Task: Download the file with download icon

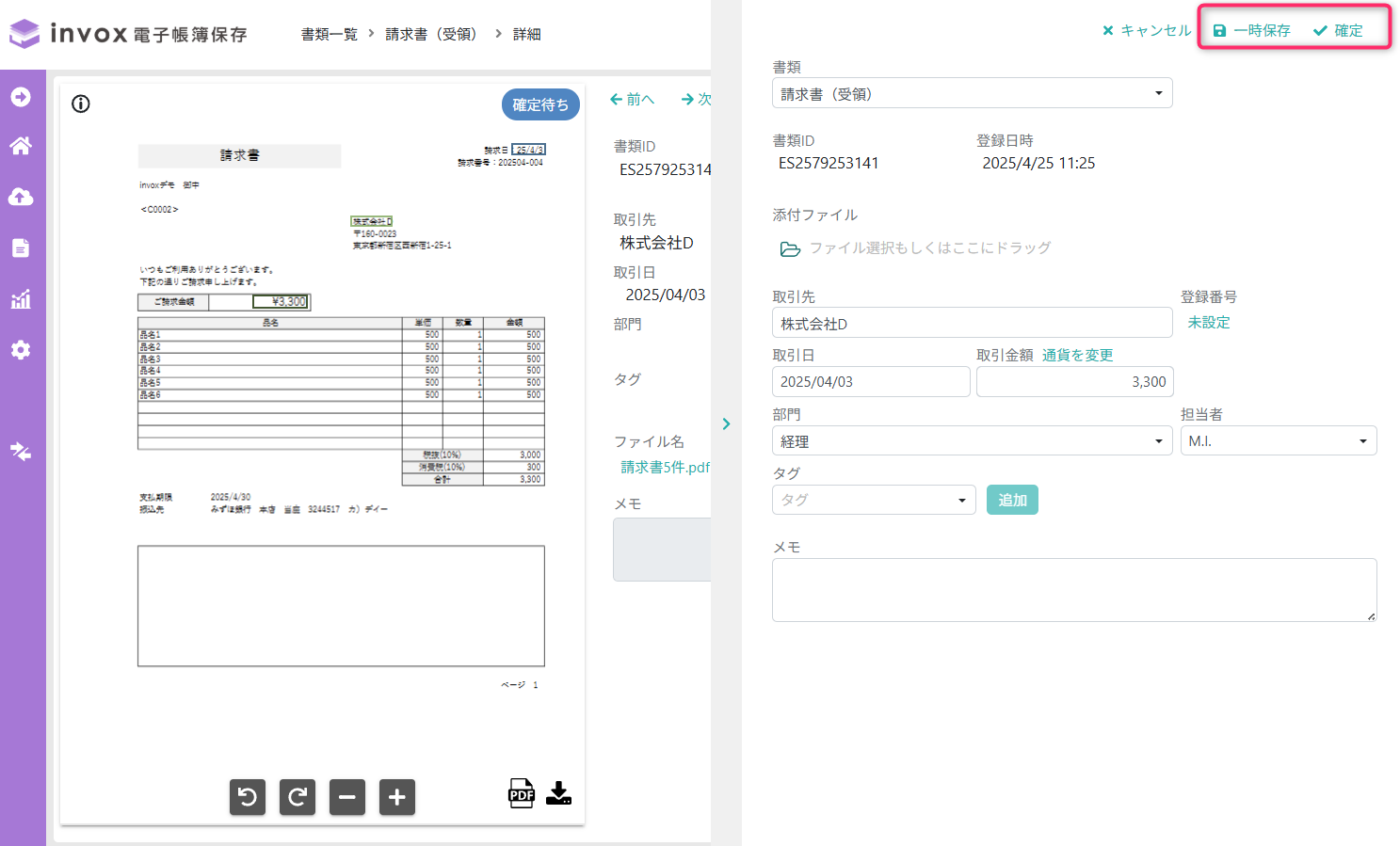Action: point(559,793)
